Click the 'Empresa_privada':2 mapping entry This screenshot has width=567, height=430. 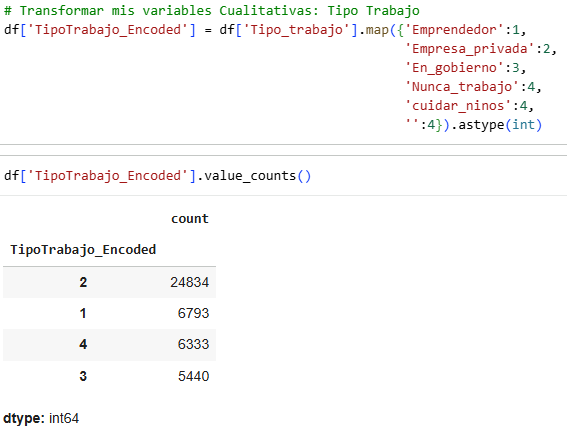[x=477, y=49]
